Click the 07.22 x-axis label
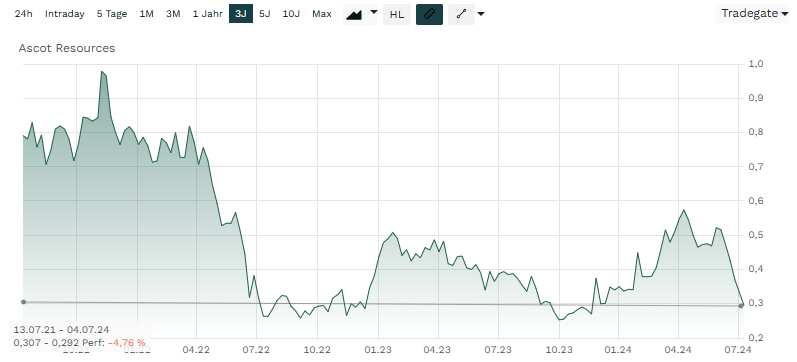 point(256,350)
